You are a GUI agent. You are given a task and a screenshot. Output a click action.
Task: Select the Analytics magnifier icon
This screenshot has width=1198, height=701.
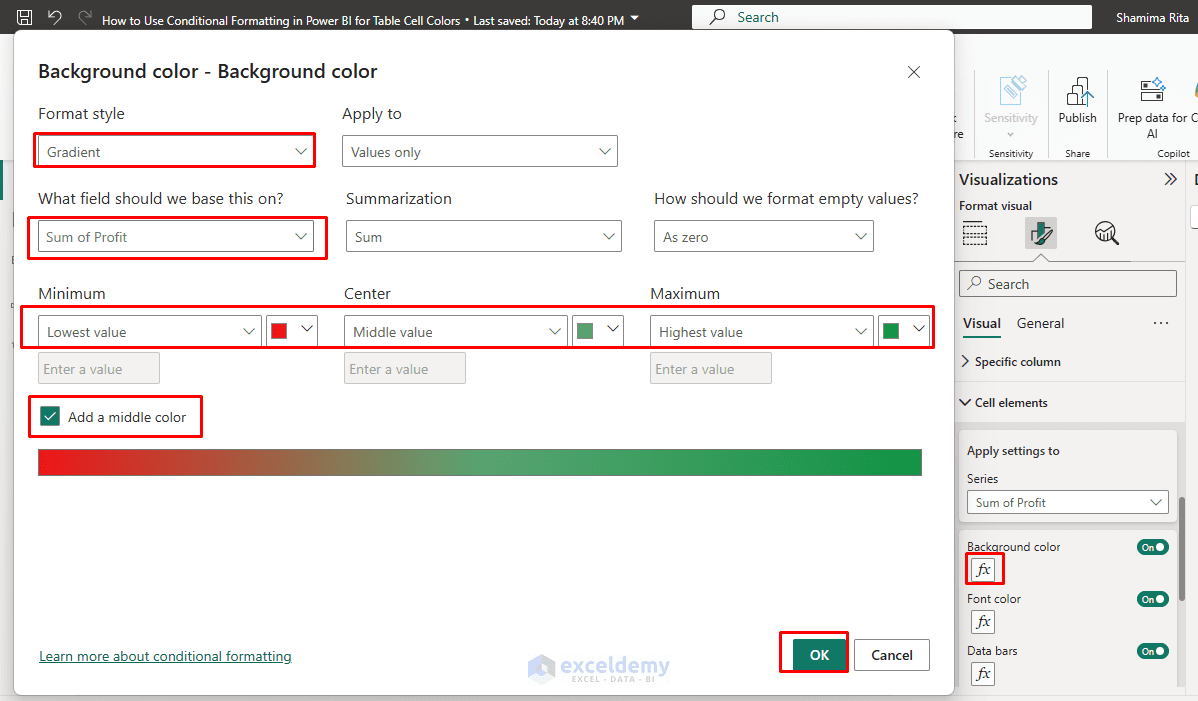1106,233
